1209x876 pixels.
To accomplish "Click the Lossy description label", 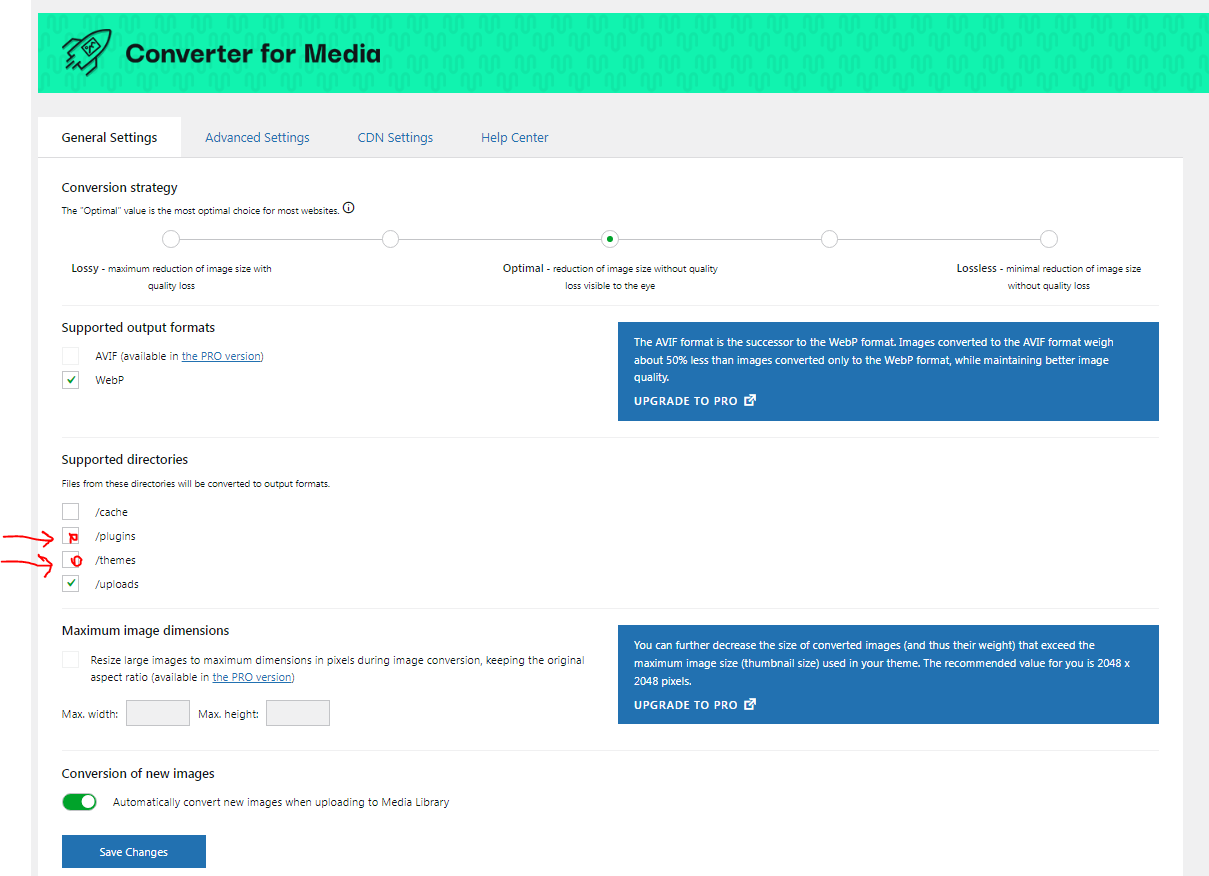I will click(x=171, y=277).
